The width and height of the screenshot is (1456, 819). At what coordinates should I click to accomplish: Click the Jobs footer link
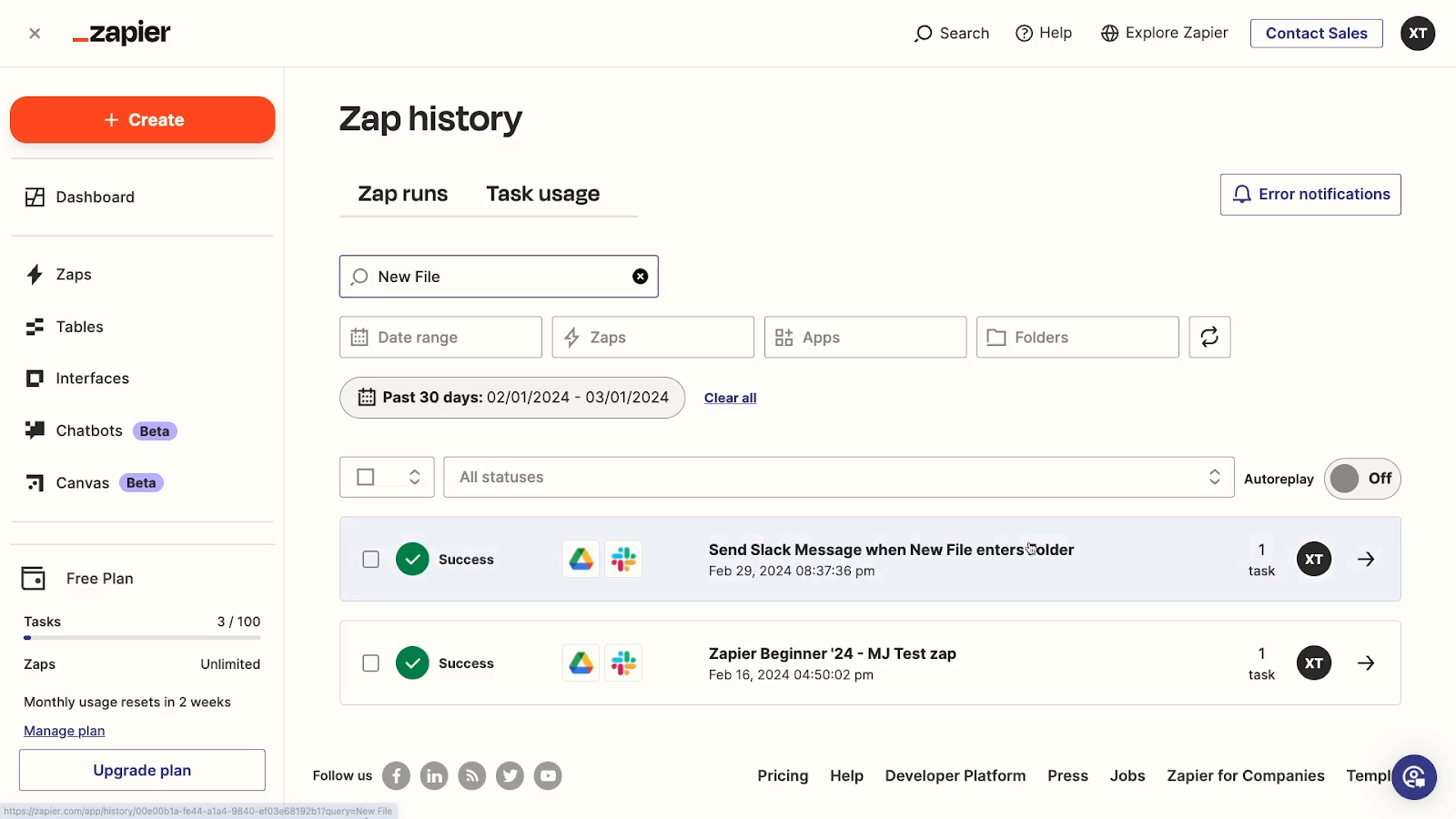[x=1127, y=776]
